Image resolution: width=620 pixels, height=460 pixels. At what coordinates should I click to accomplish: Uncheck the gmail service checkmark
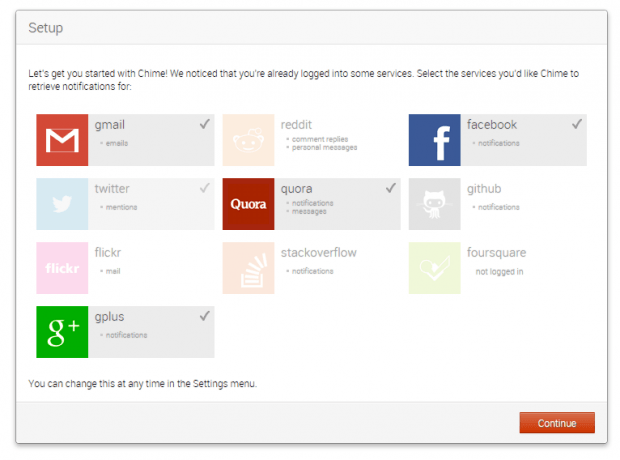click(204, 124)
